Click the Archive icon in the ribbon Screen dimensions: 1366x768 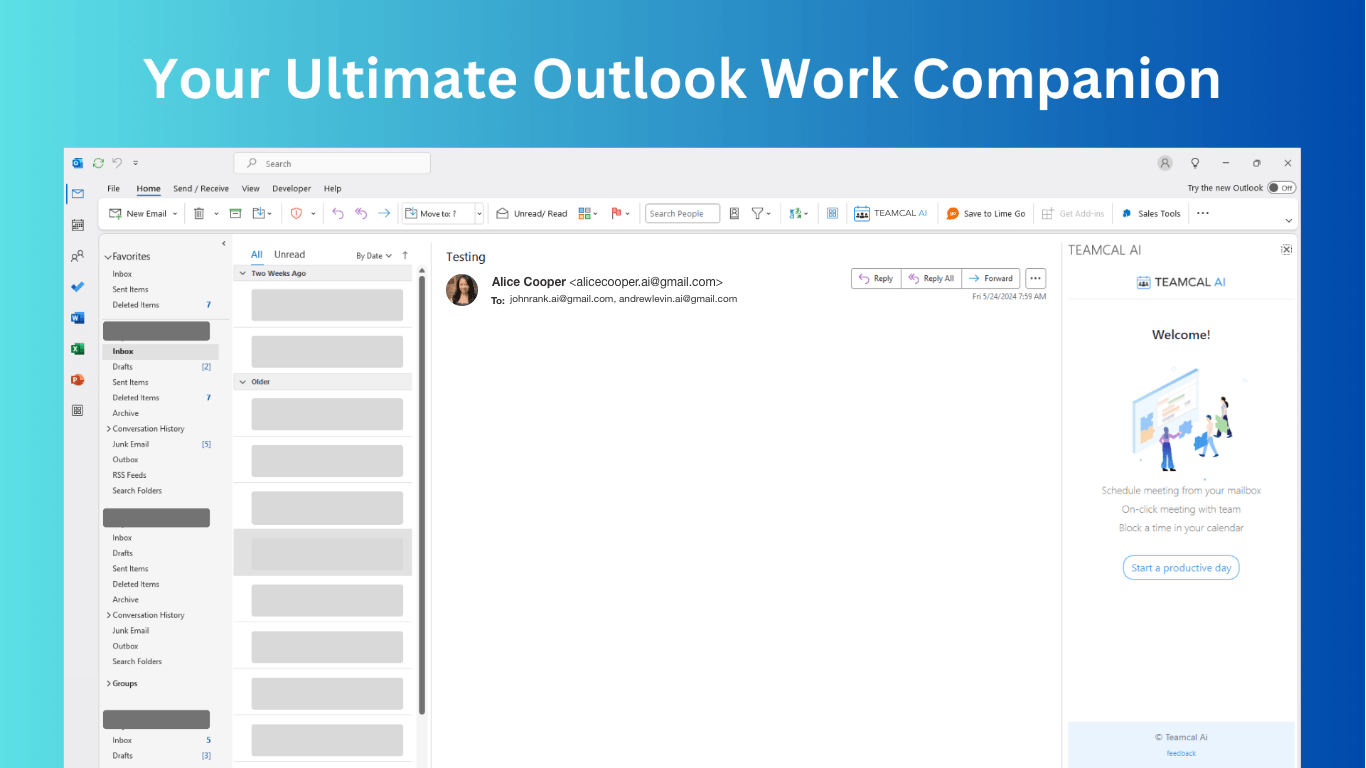[235, 213]
